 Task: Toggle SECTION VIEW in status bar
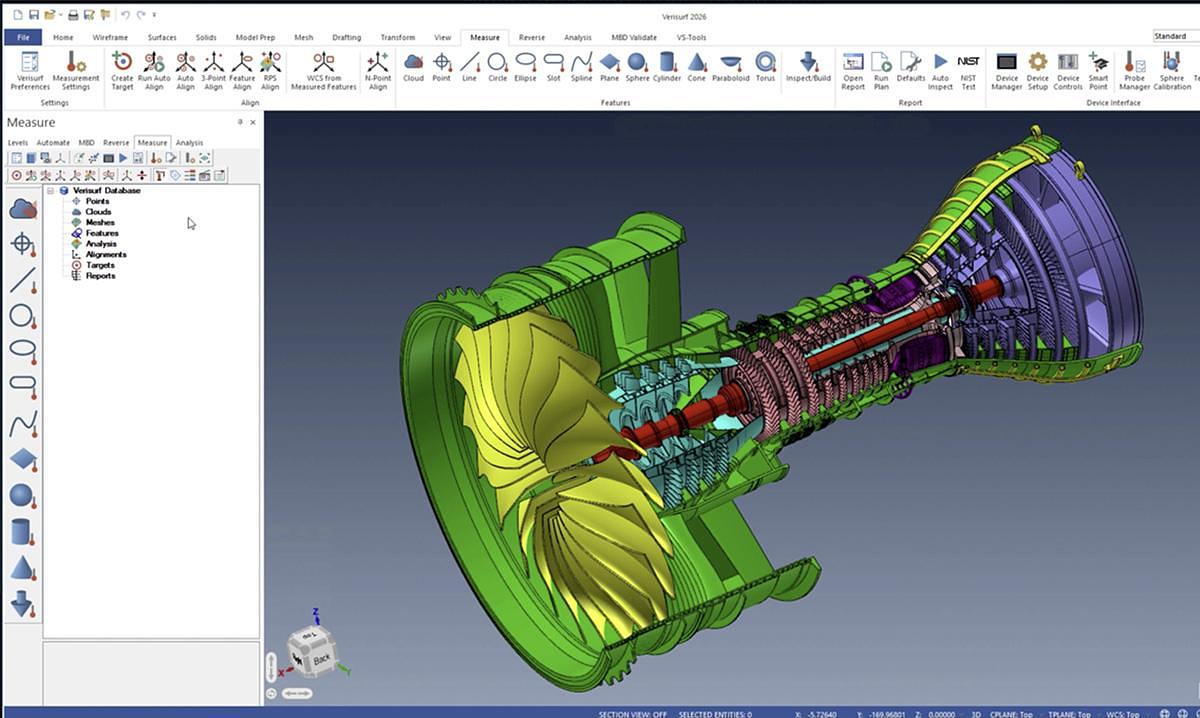[634, 713]
